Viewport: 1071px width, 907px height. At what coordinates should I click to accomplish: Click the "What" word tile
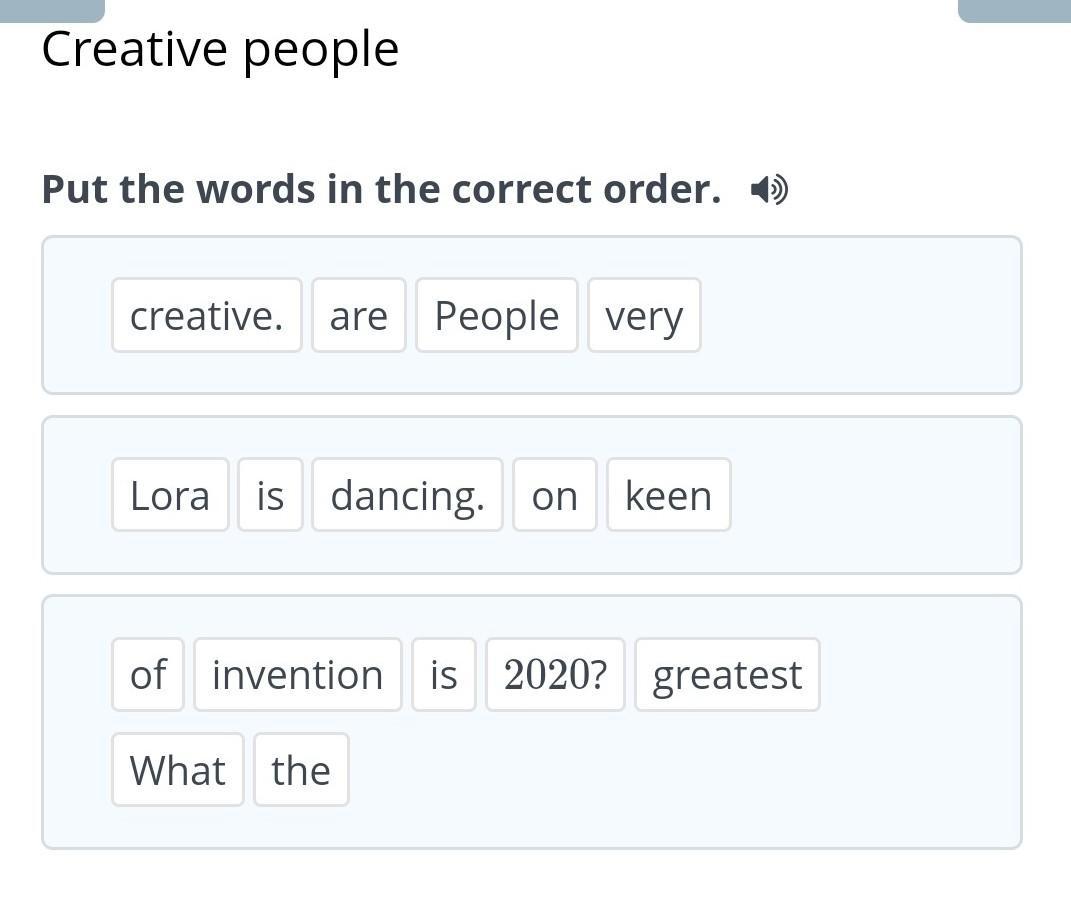click(177, 770)
